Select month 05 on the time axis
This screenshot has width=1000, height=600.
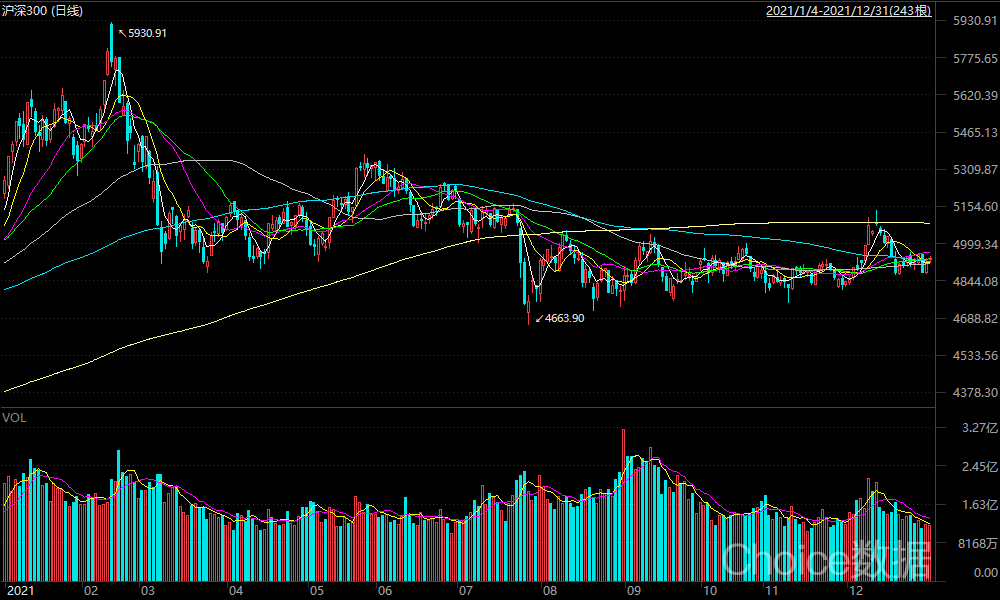point(316,591)
